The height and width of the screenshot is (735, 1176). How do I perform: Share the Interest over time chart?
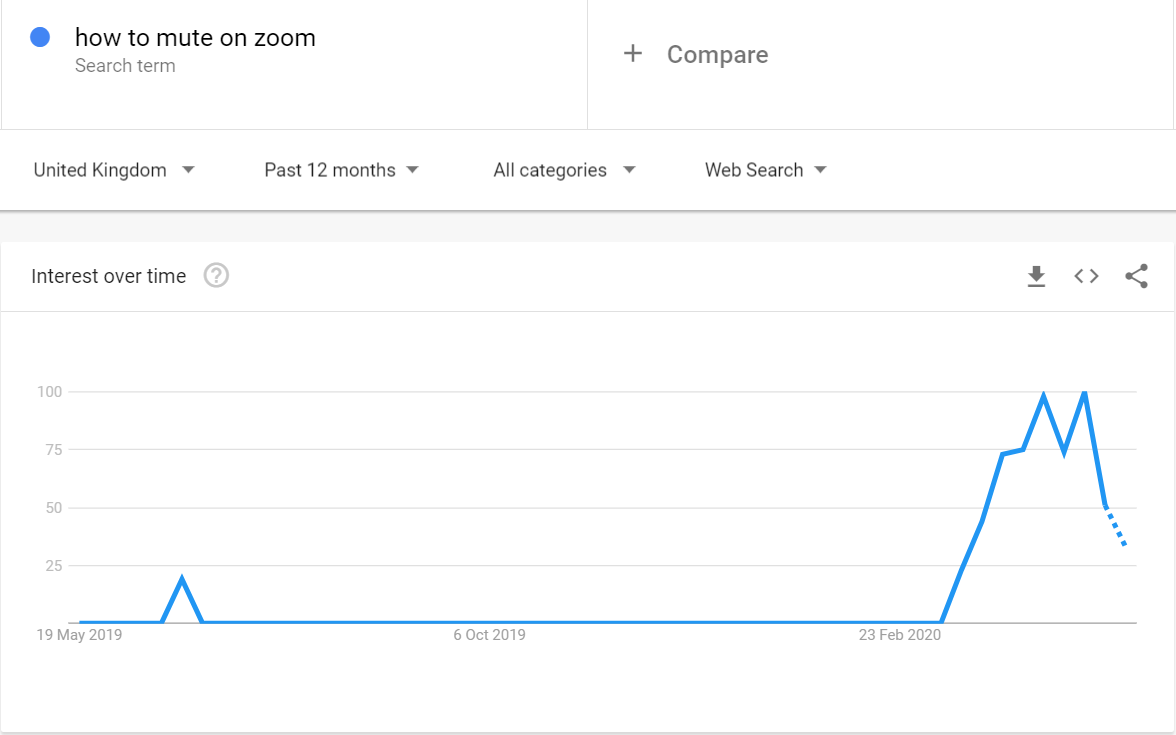[1136, 276]
